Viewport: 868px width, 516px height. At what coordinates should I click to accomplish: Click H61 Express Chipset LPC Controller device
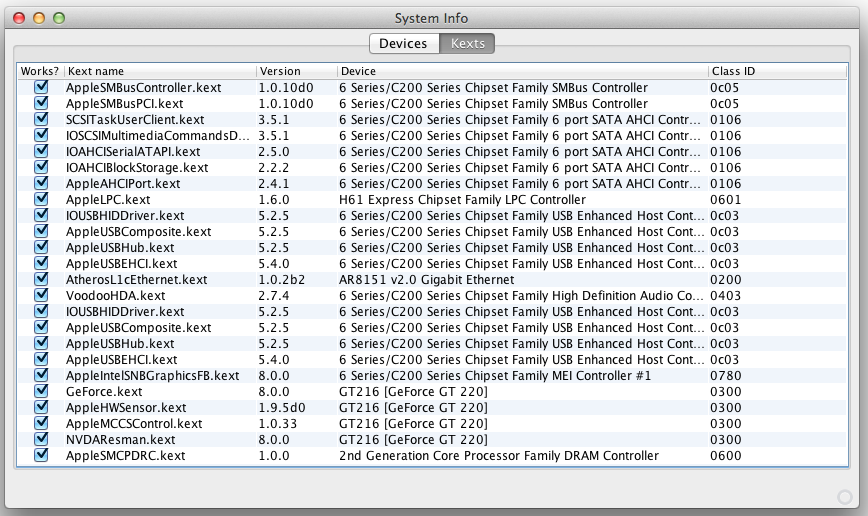coord(462,200)
